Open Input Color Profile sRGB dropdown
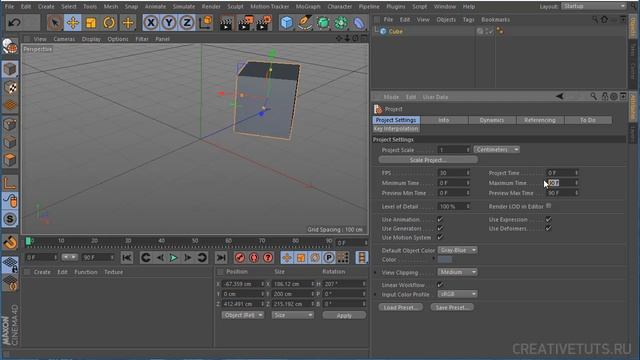The height and width of the screenshot is (360, 640). click(x=458, y=294)
